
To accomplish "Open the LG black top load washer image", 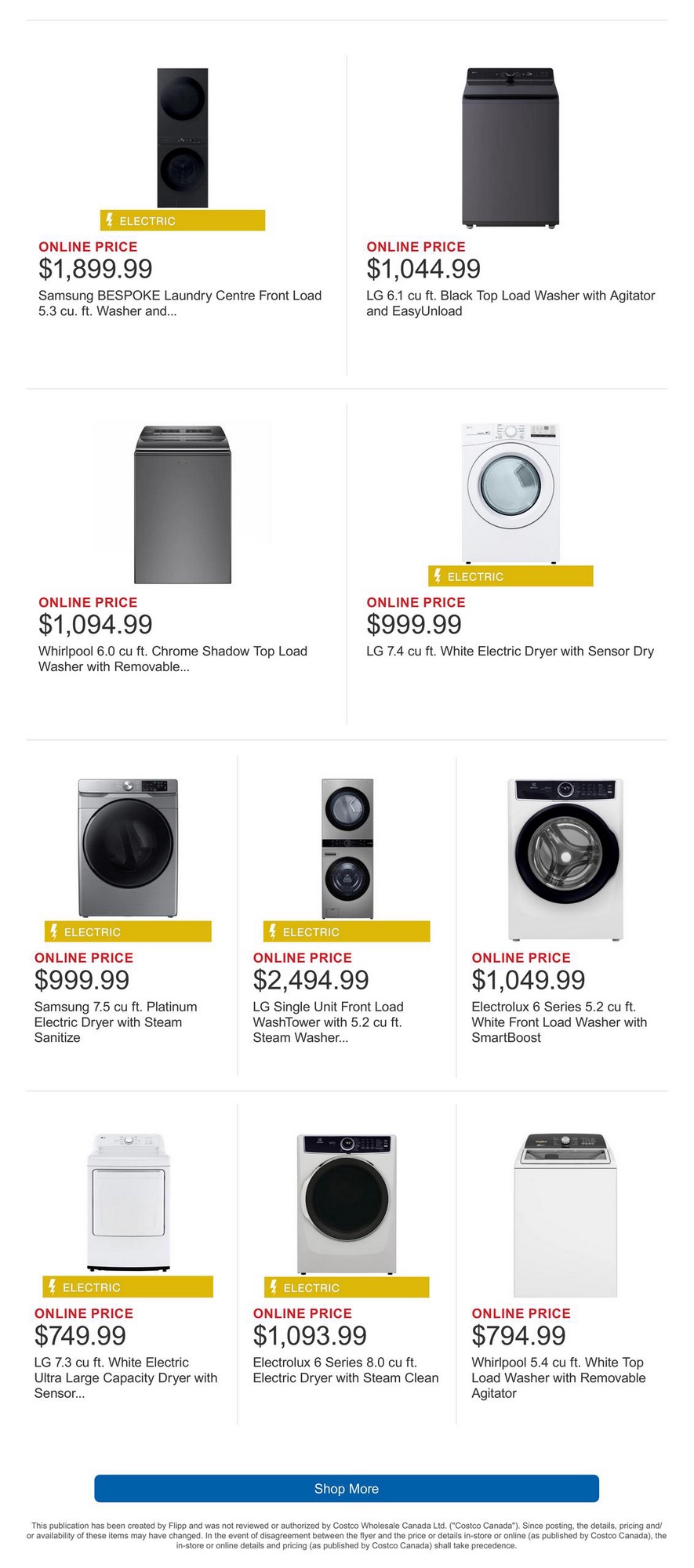I will (511, 147).
